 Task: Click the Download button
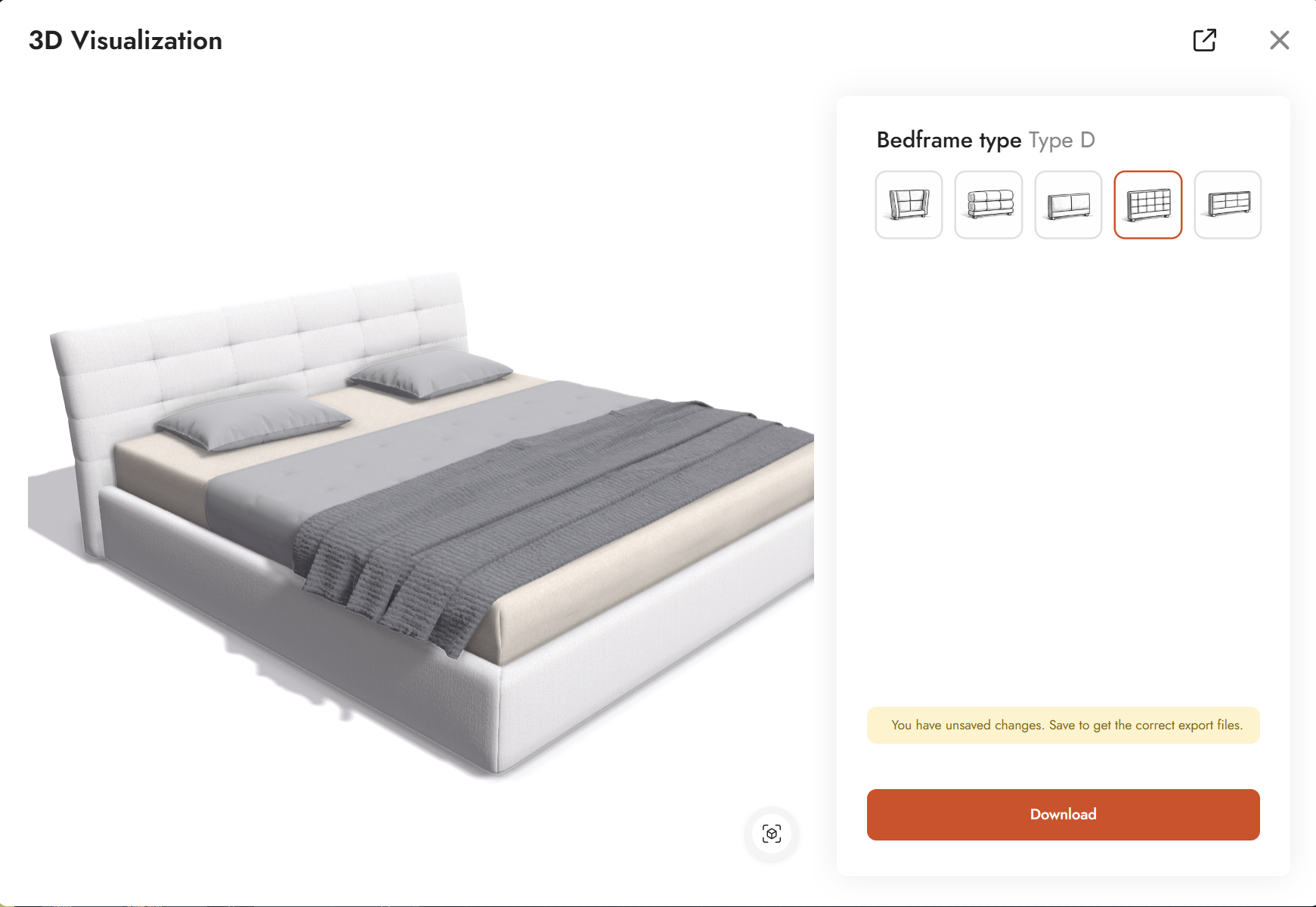coord(1063,815)
